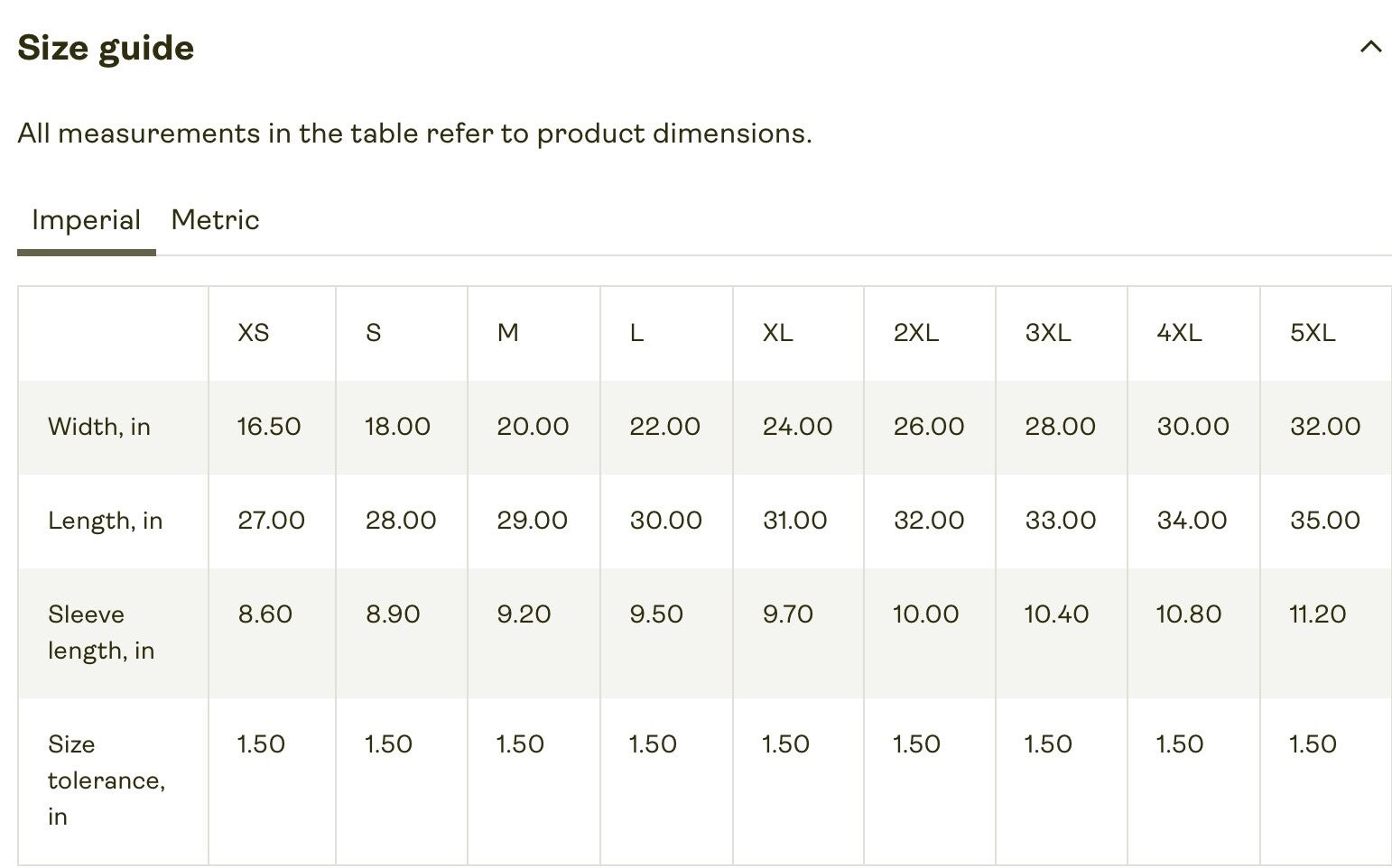Click the measurements description text
The width and height of the screenshot is (1392, 868).
pos(414,134)
